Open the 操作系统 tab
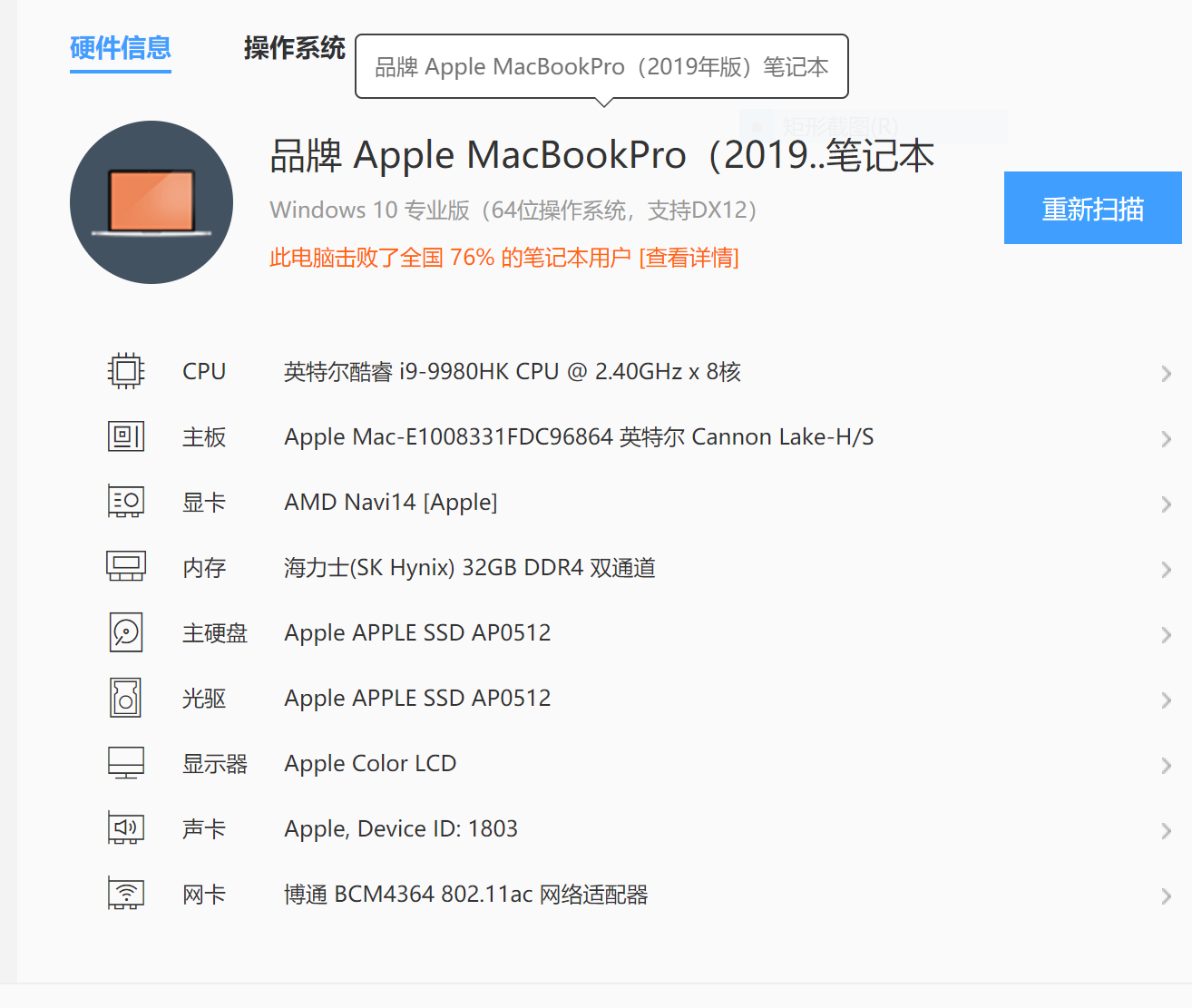 (294, 48)
